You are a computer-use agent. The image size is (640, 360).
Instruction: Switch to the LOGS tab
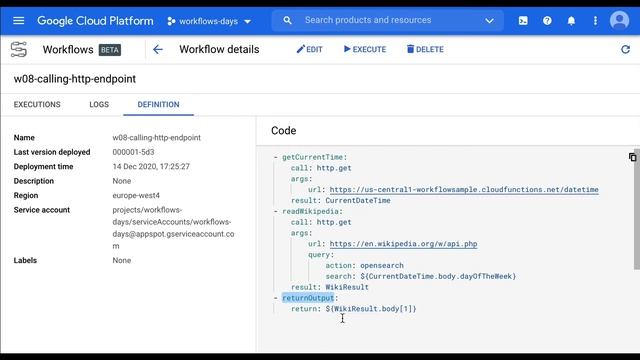pos(99,104)
